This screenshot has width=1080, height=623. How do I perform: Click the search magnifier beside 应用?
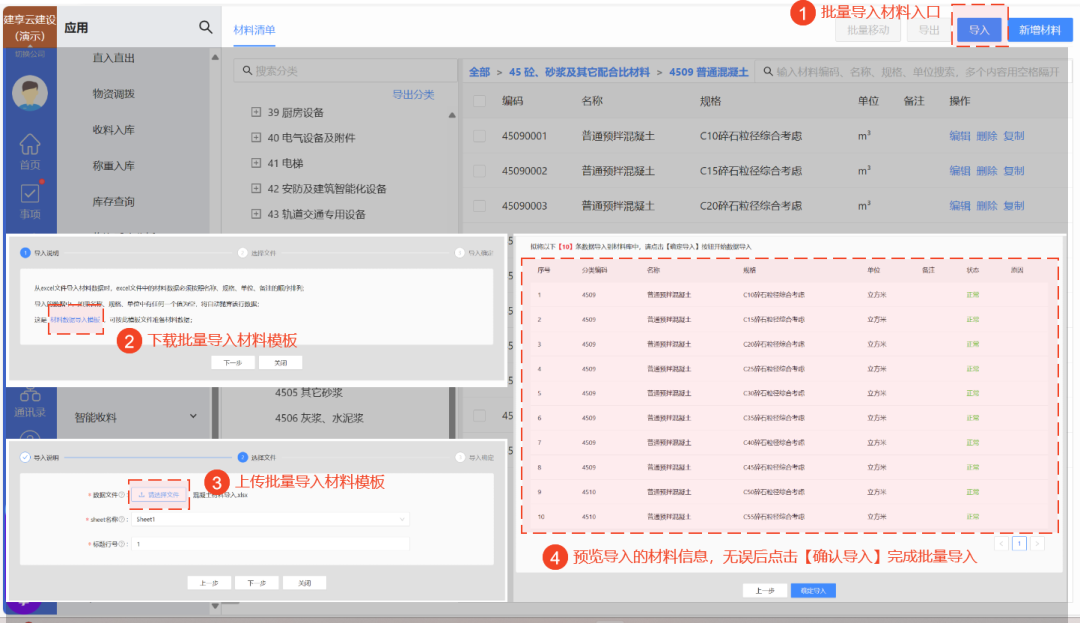point(205,28)
